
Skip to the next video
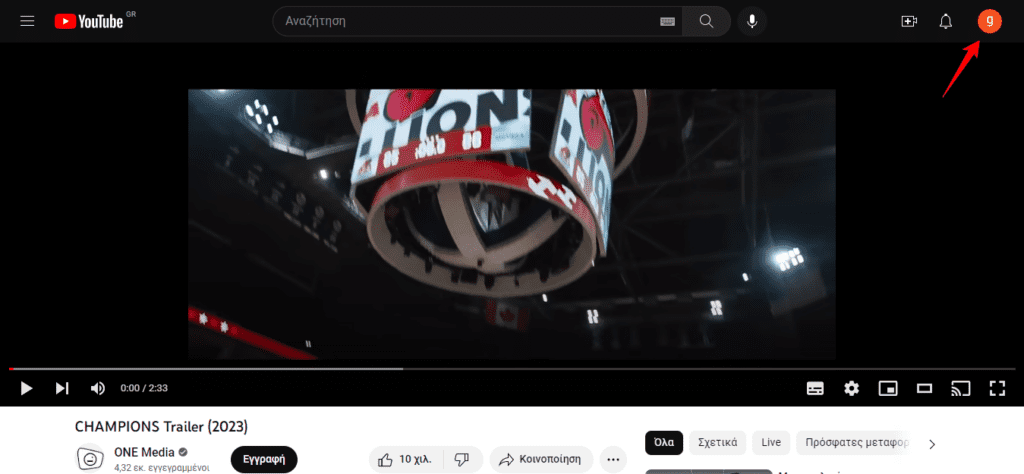pos(62,388)
